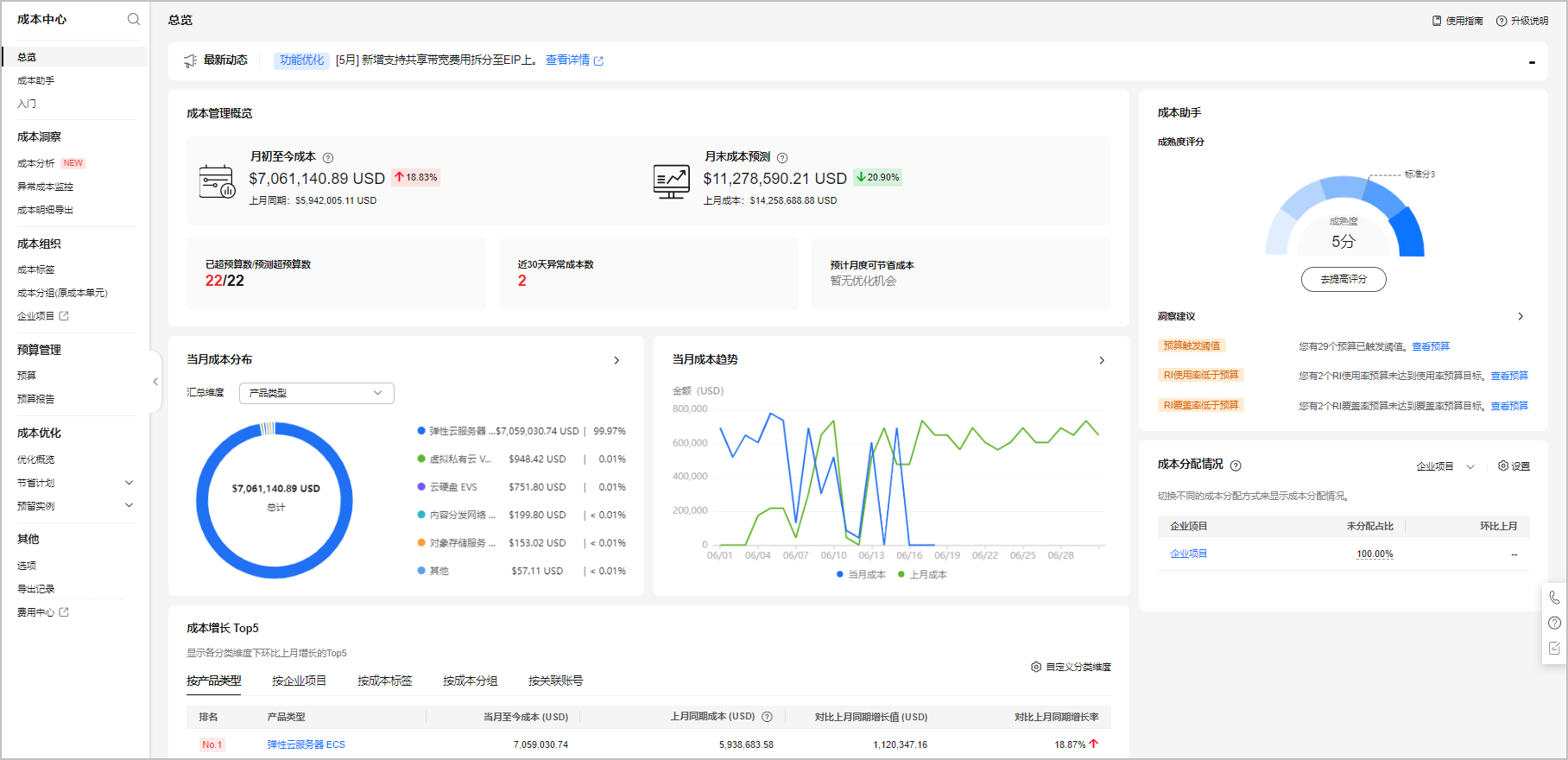The width and height of the screenshot is (1568, 760).
Task: Open 导出记录 in the sidebar
Action: click(x=36, y=589)
